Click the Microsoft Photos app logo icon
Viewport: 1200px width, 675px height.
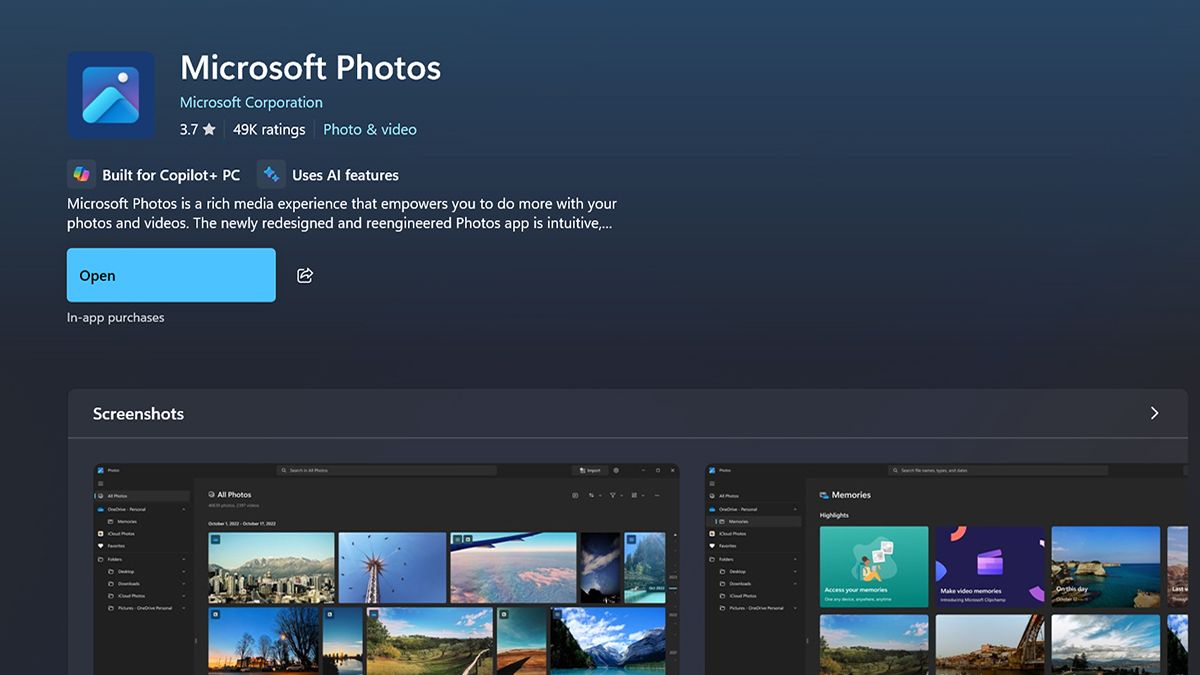tap(110, 94)
